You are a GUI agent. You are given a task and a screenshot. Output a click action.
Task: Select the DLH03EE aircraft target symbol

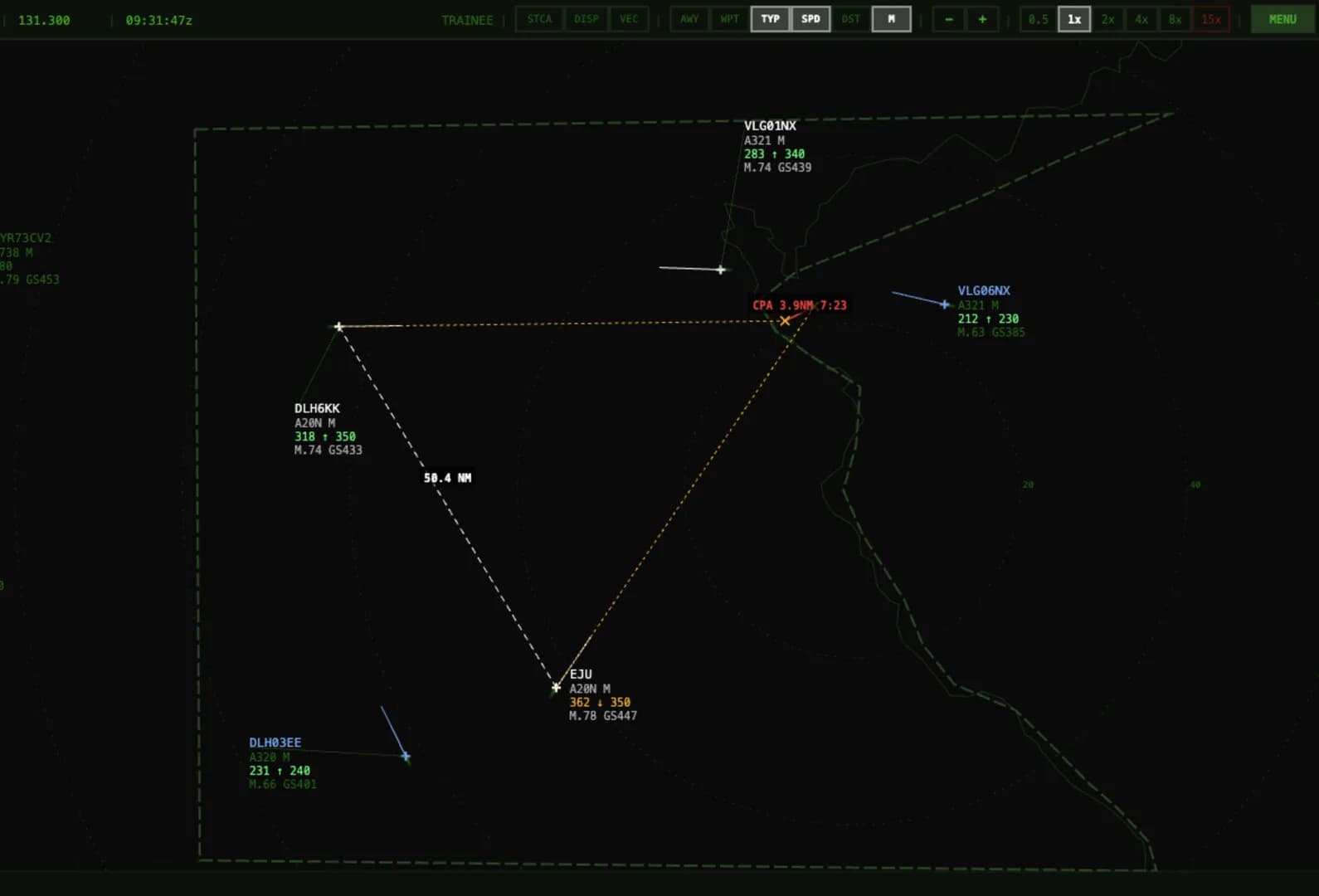point(406,757)
